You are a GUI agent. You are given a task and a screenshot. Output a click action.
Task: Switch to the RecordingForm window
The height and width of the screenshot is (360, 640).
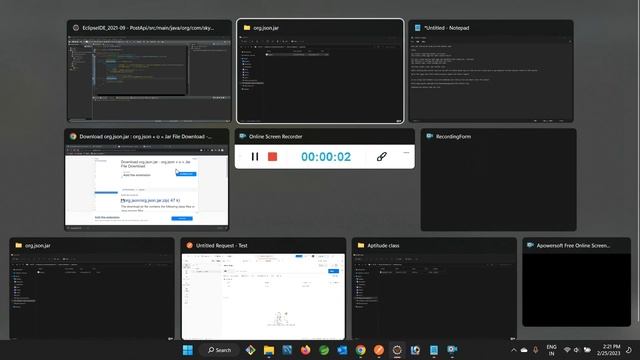coord(498,180)
